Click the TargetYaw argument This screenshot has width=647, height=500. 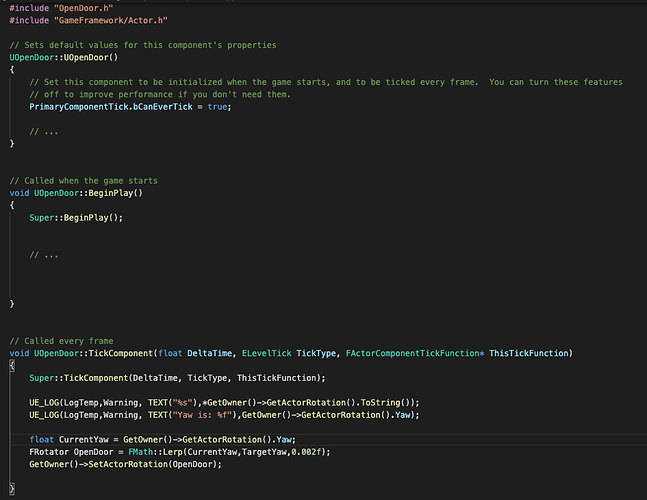264,452
